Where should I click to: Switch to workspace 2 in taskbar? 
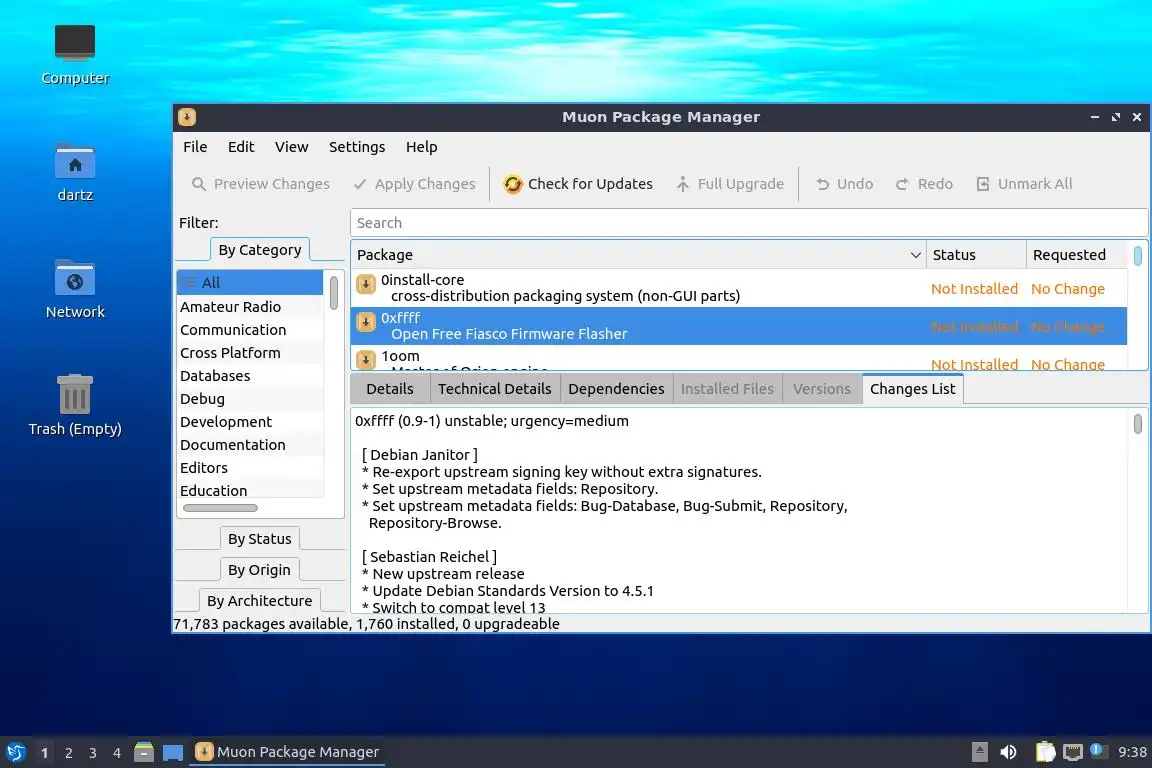(x=68, y=753)
